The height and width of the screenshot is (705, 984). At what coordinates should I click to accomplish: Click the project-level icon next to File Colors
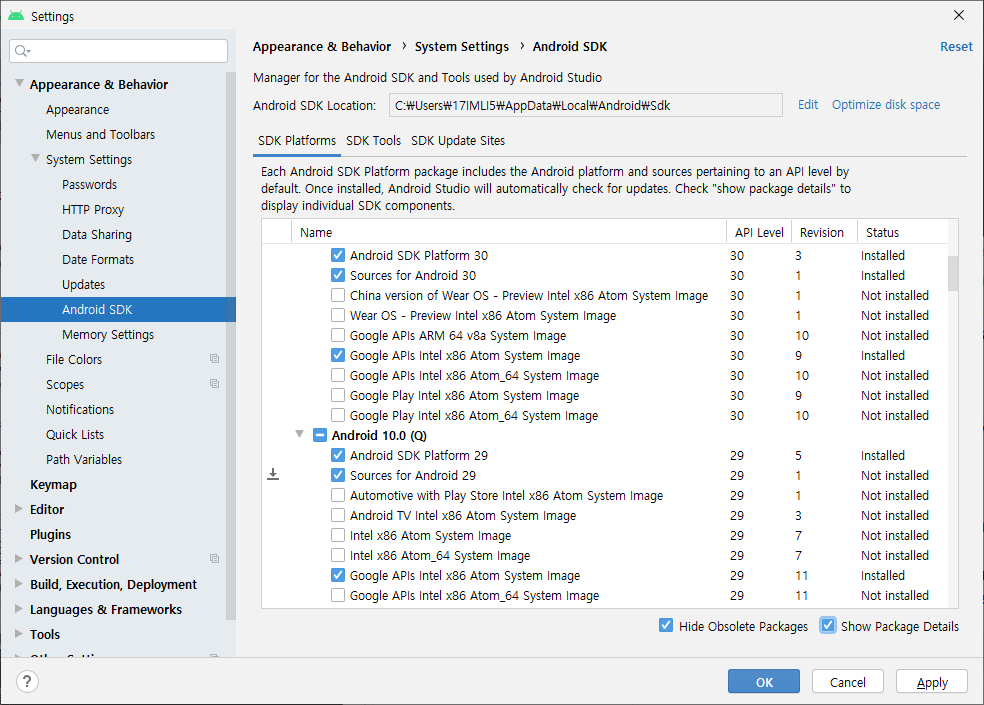214,359
